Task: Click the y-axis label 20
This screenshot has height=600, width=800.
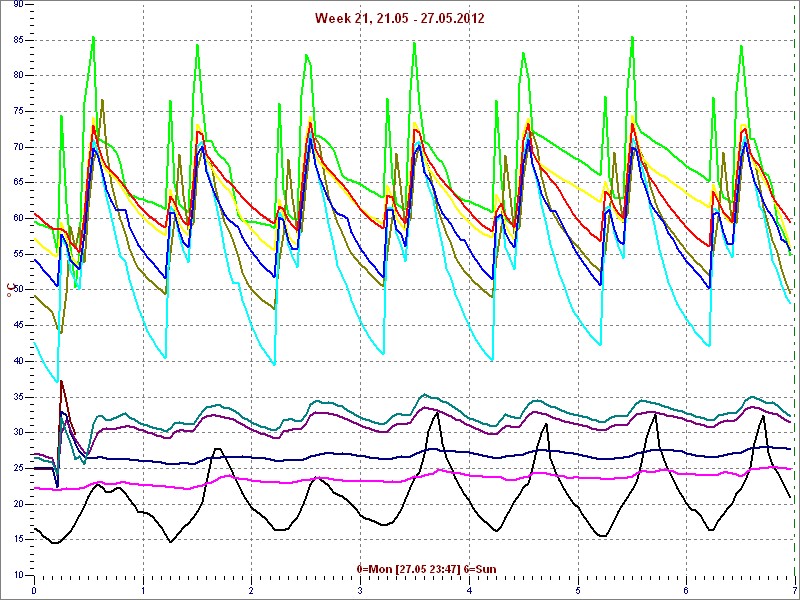Action: [17, 504]
